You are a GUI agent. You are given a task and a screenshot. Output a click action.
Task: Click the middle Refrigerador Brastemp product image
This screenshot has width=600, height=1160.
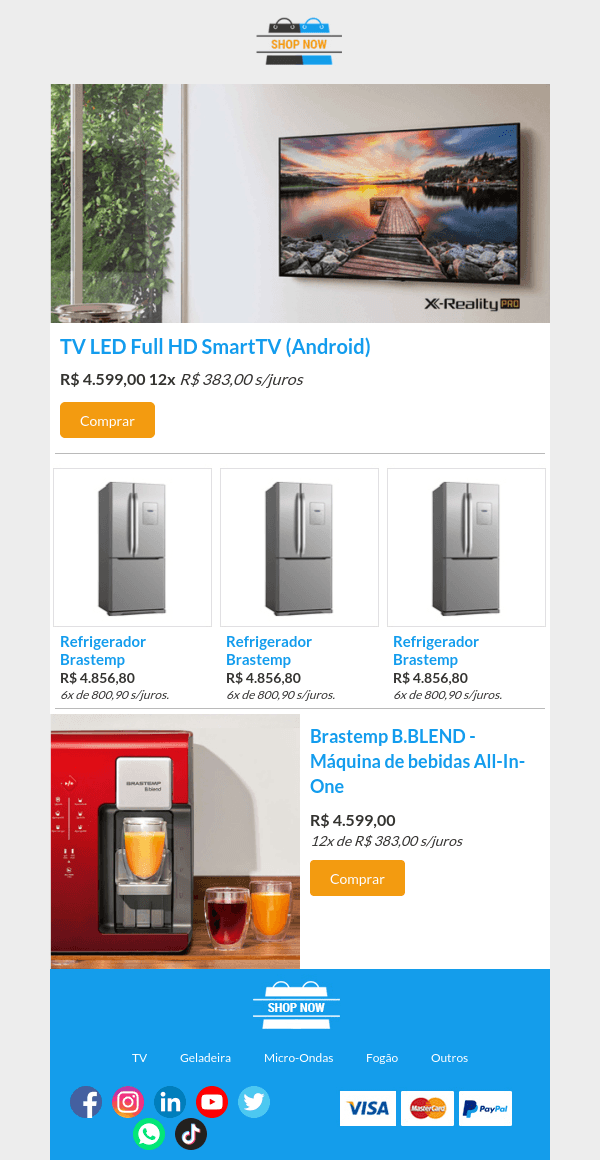299,547
